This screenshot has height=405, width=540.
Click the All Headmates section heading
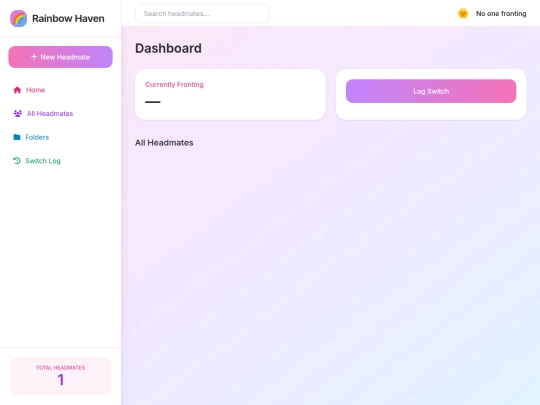[x=164, y=143]
